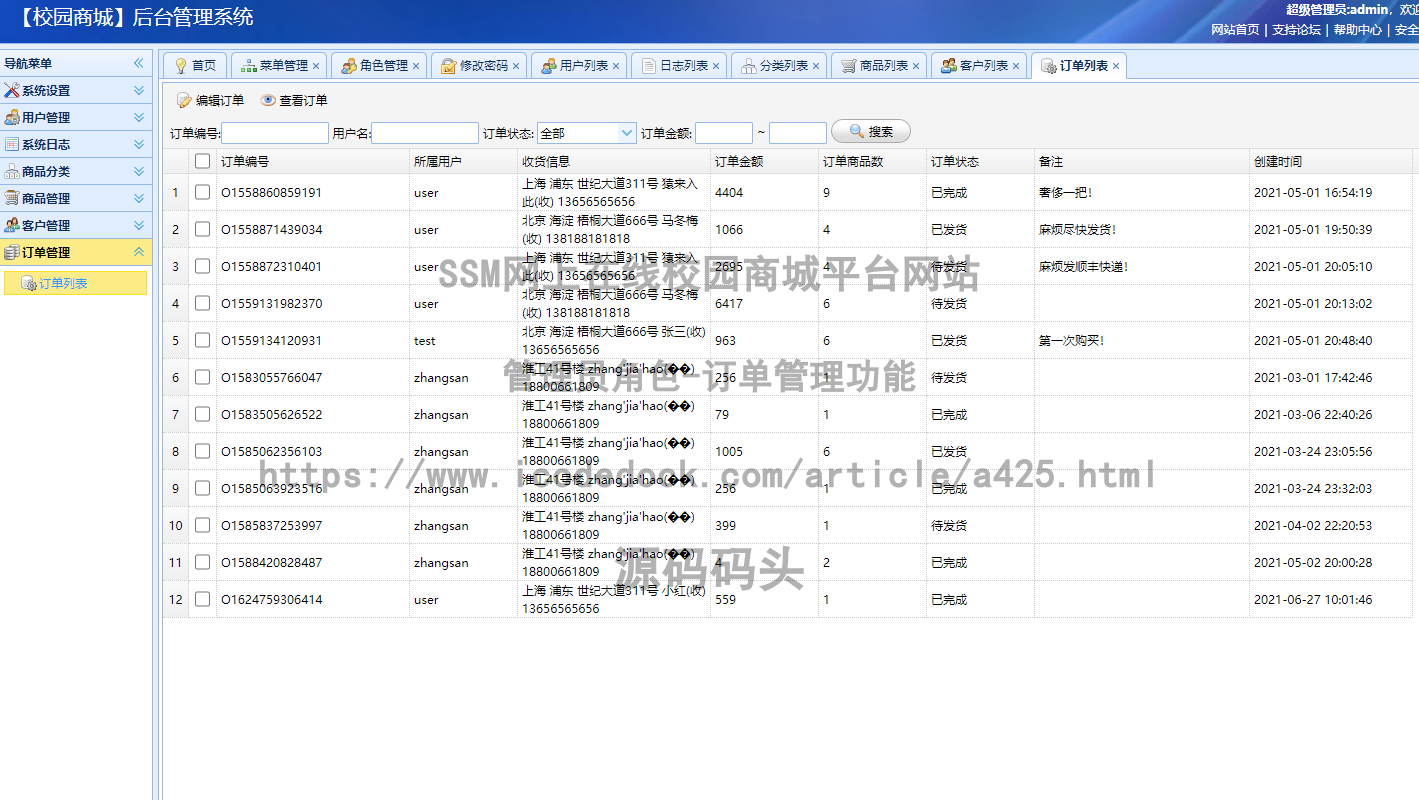Switch to the 商品列表 tab
The image size is (1419, 800).
[x=878, y=64]
